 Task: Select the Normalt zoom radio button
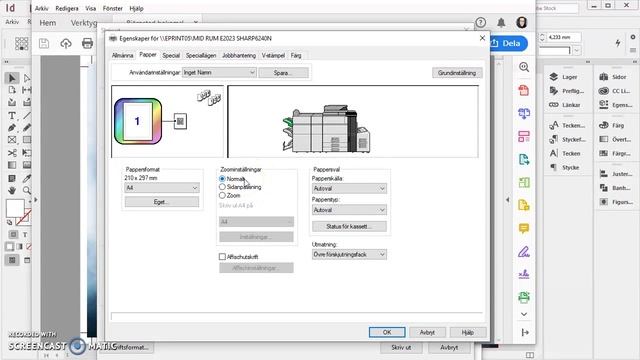coord(222,179)
